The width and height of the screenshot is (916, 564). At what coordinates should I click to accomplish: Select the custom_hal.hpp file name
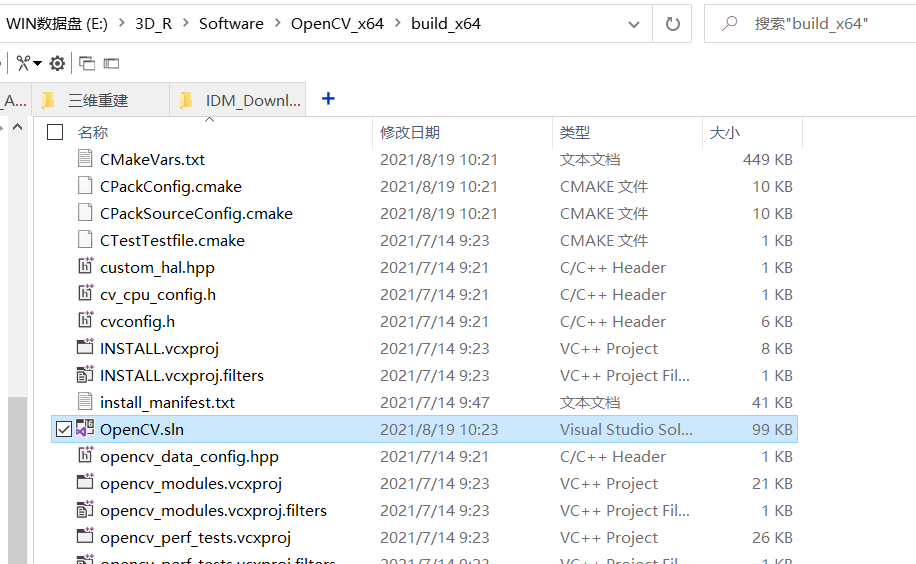click(157, 268)
